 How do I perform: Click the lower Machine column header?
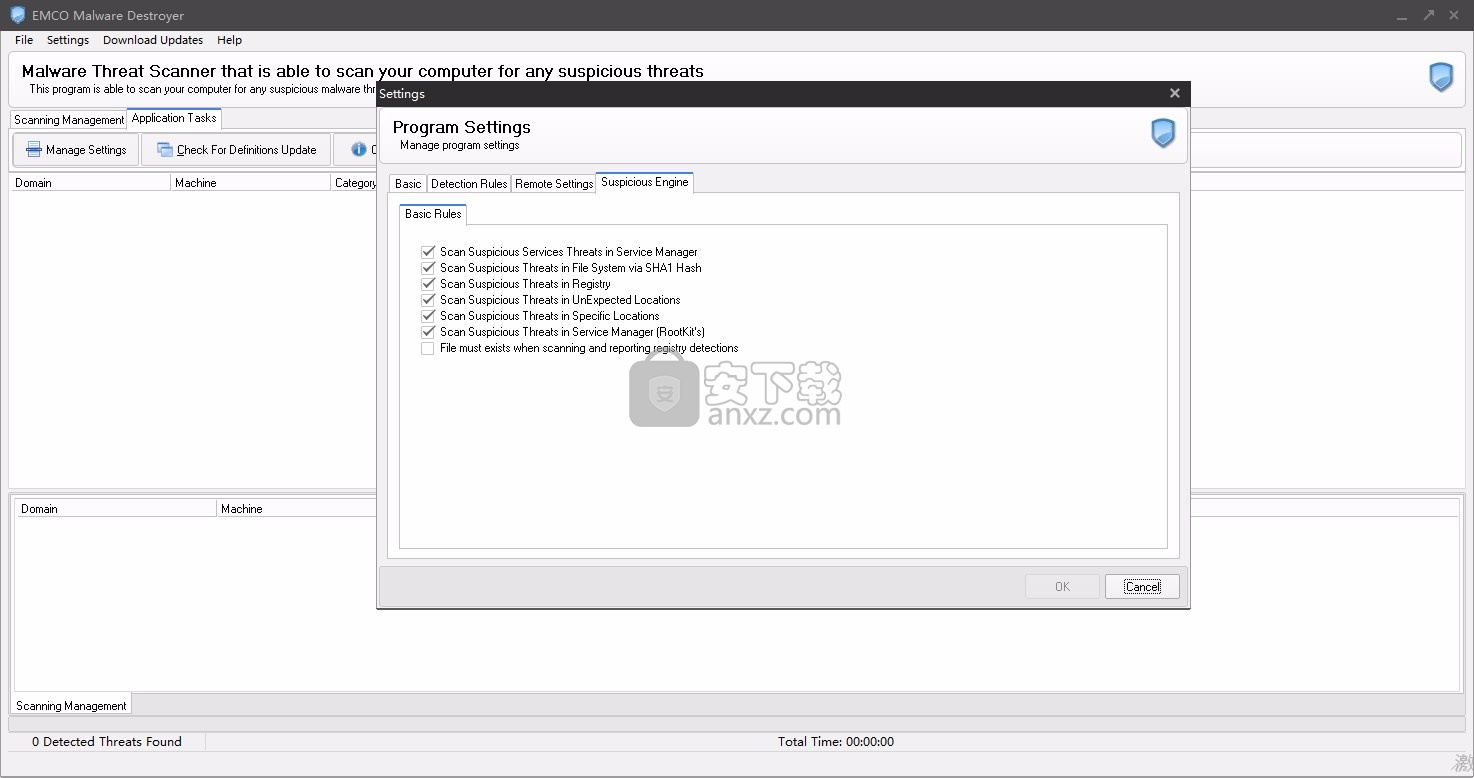297,509
